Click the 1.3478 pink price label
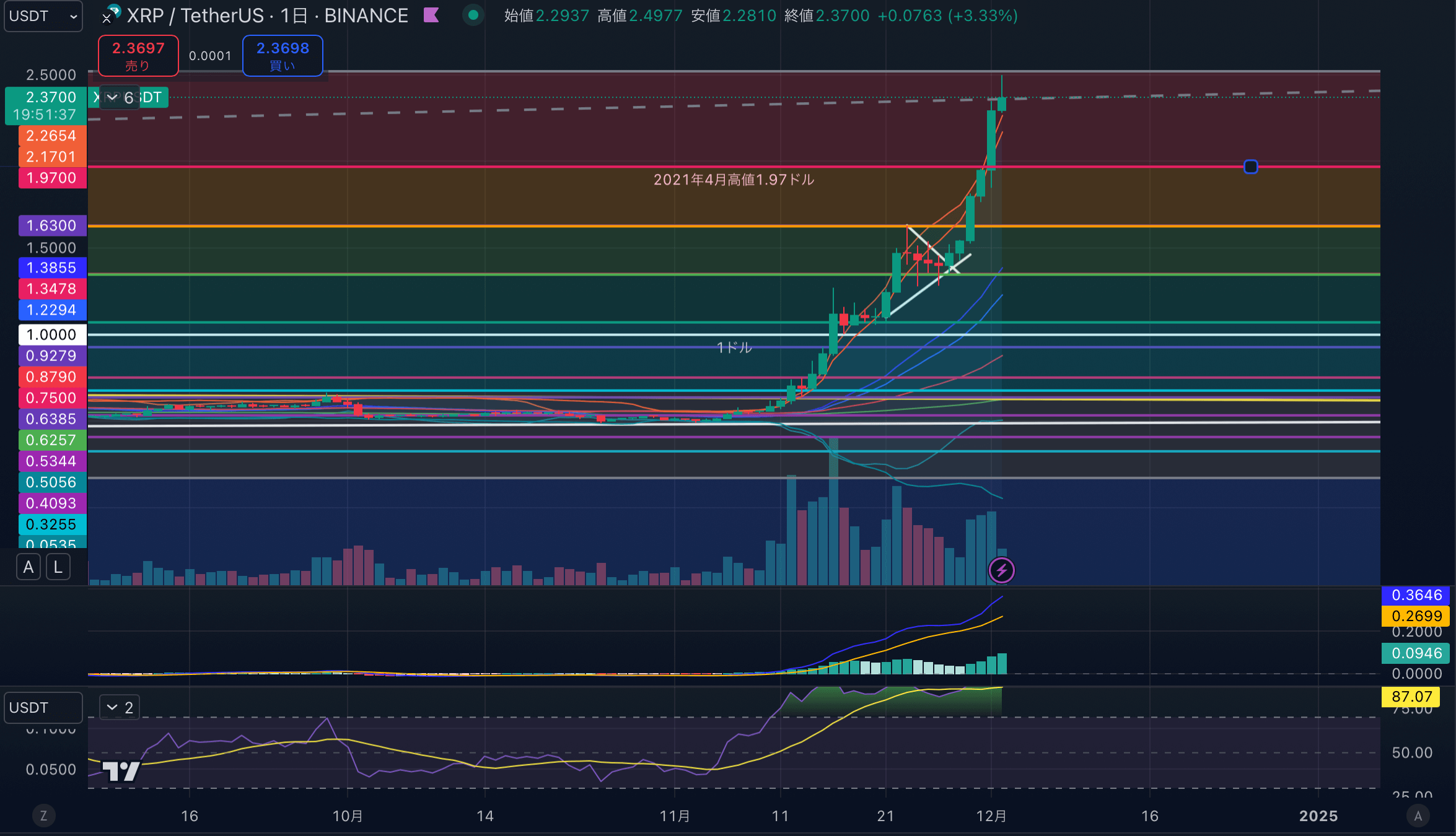The width and height of the screenshot is (1456, 836). (x=52, y=289)
